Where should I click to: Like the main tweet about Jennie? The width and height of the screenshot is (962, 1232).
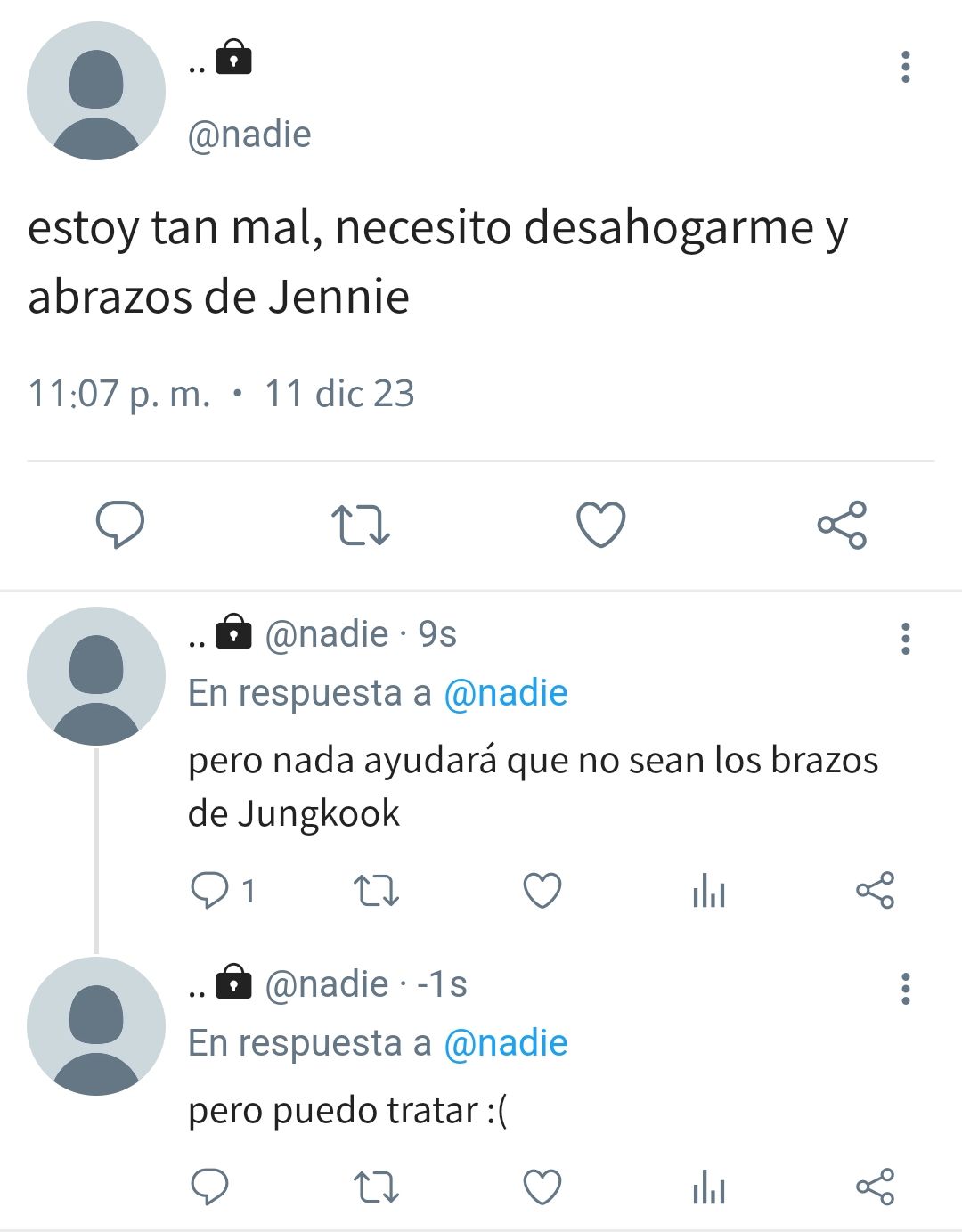(601, 525)
